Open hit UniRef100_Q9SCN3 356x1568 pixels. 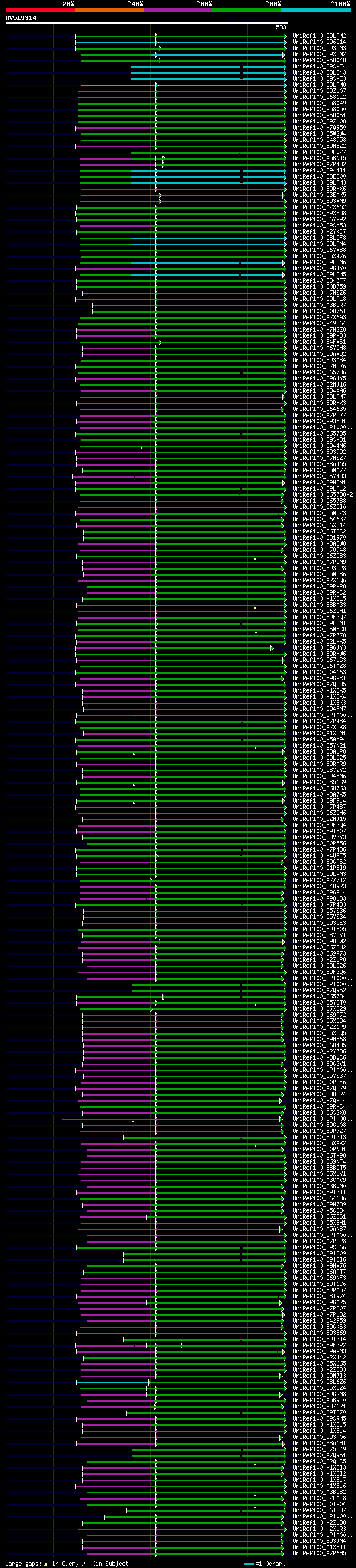tap(319, 48)
